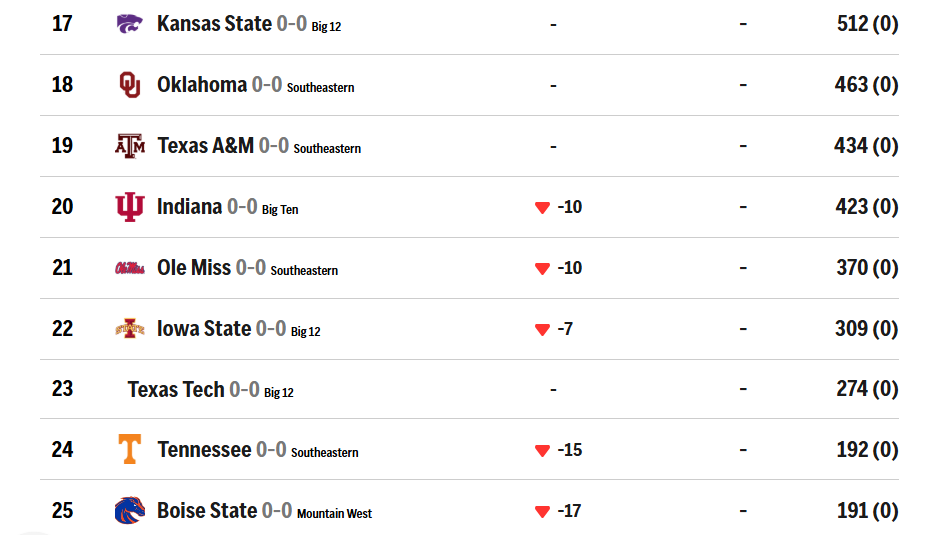This screenshot has height=535, width=945.
Task: Click the rank number 19 for Texas A&M
Action: point(62,145)
